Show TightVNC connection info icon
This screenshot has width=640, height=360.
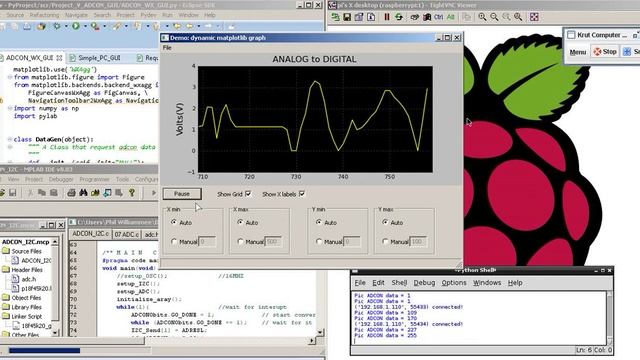(371, 17)
